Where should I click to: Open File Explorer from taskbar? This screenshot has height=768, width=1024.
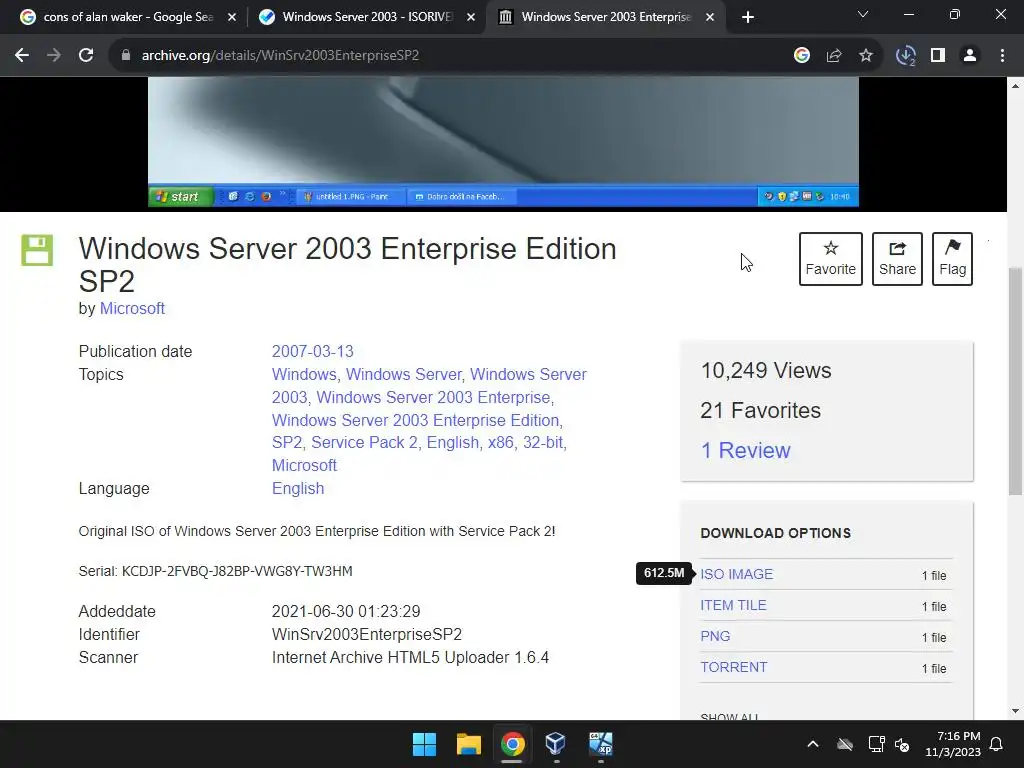click(x=469, y=744)
